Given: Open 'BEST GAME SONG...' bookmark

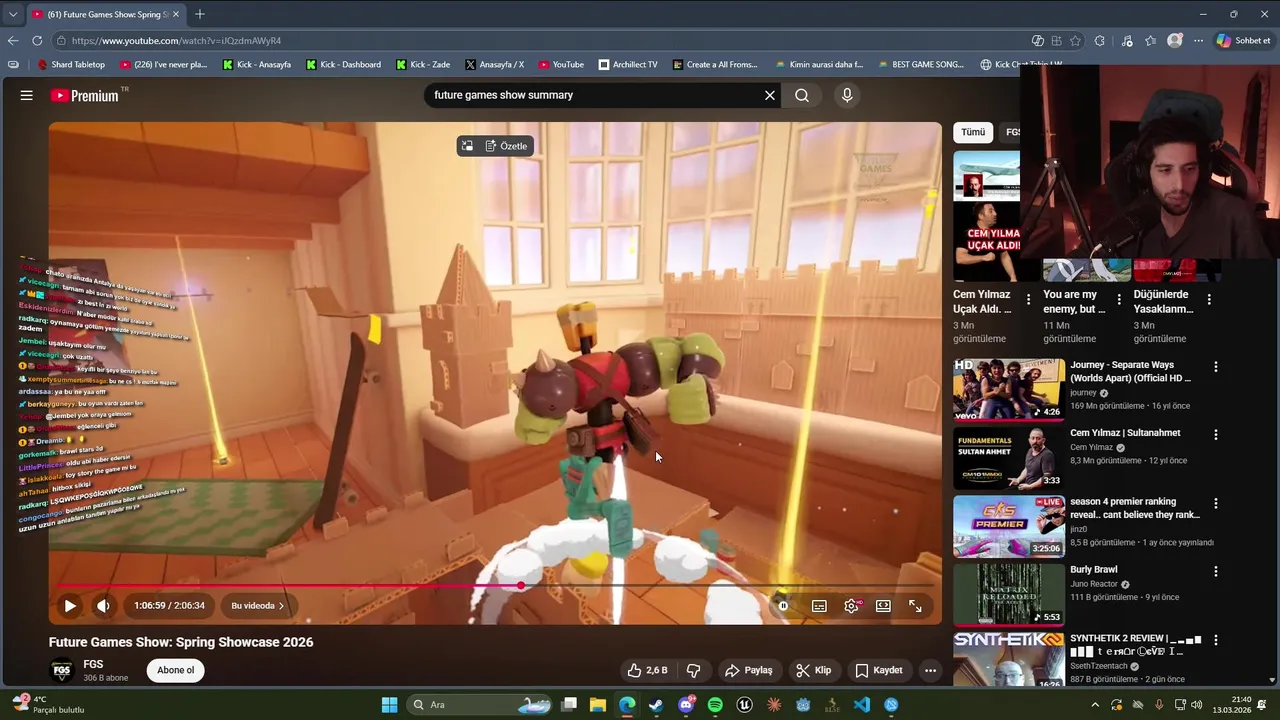Looking at the screenshot, I should 921,64.
